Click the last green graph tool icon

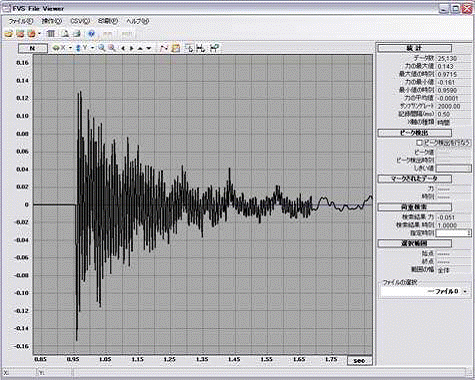214,48
